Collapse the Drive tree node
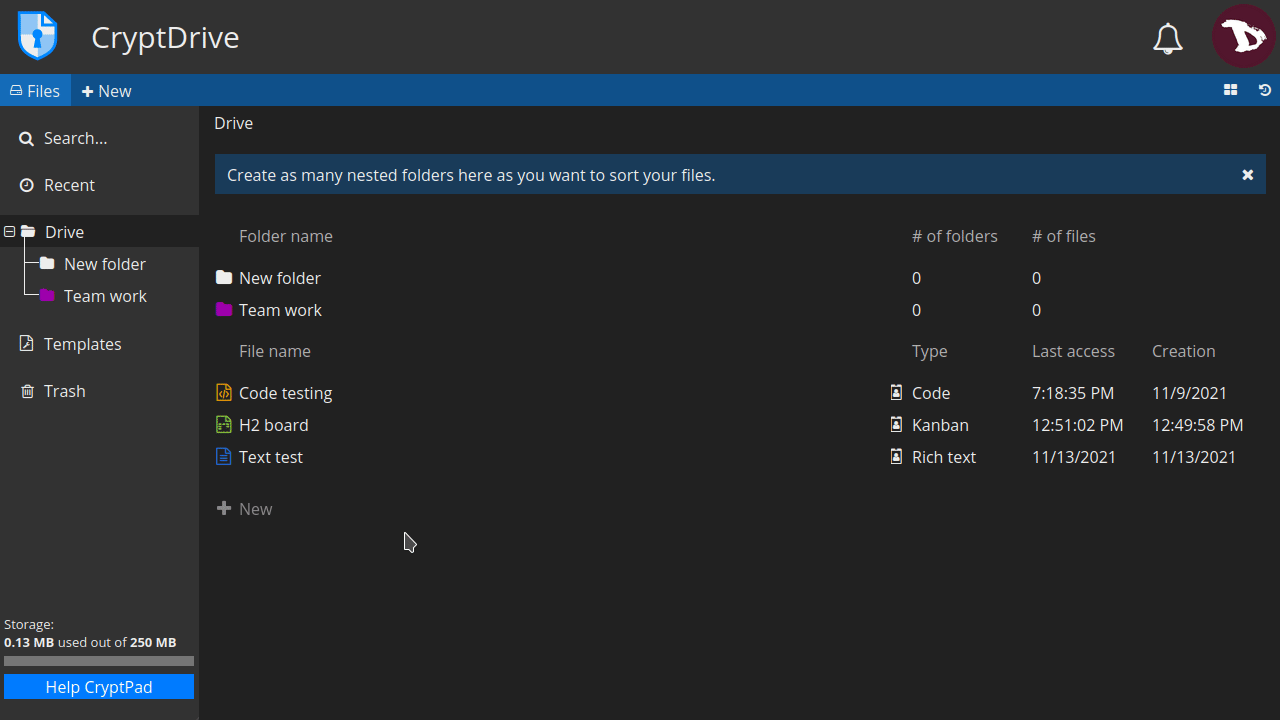This screenshot has height=720, width=1280. click(x=10, y=232)
